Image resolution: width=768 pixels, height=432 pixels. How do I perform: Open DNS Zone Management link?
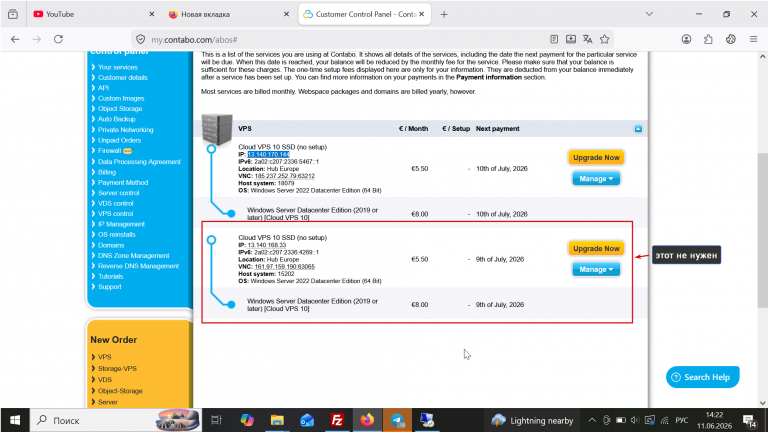point(133,256)
